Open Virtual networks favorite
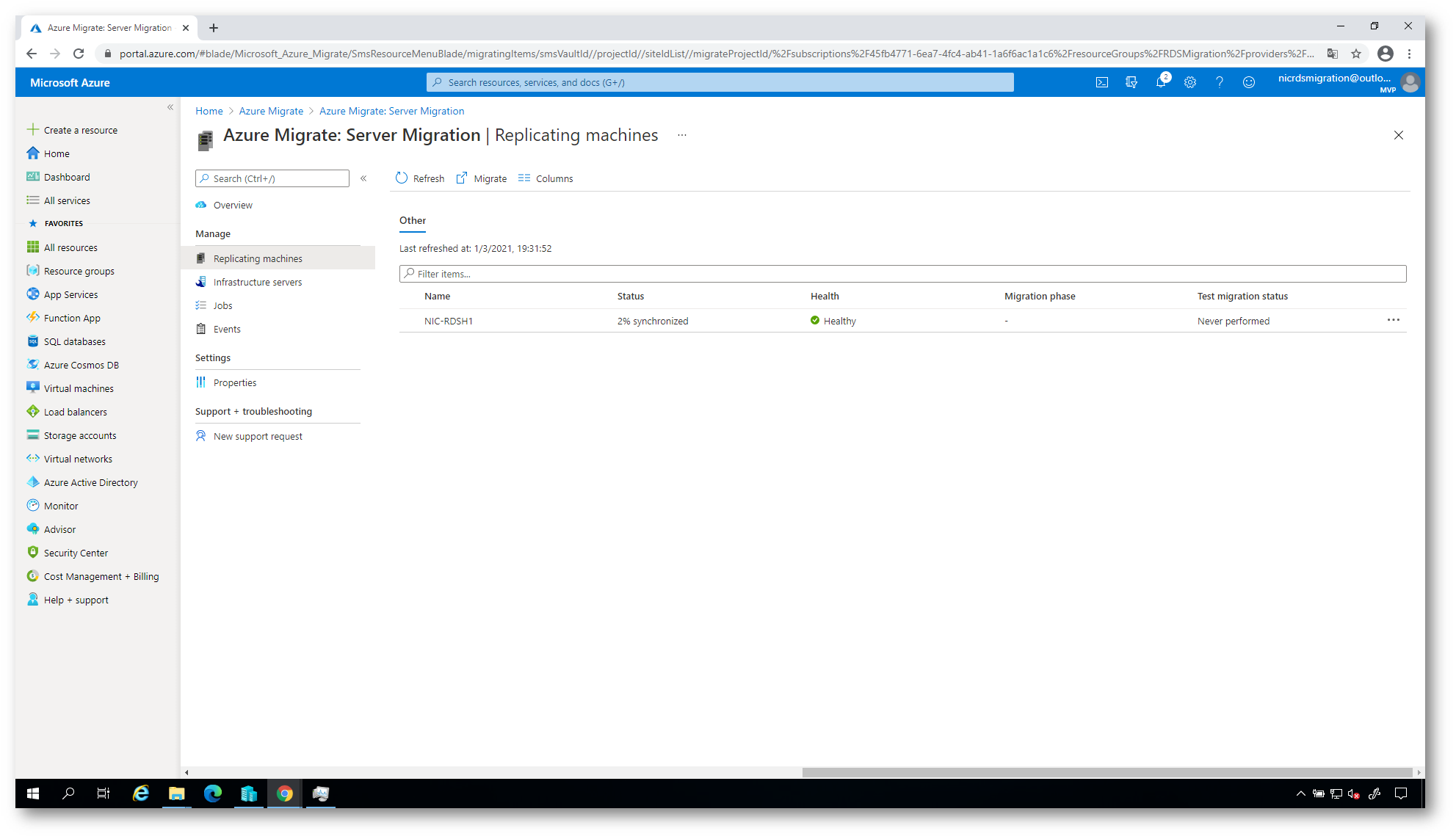This screenshot has width=1456, height=839. pos(70,459)
